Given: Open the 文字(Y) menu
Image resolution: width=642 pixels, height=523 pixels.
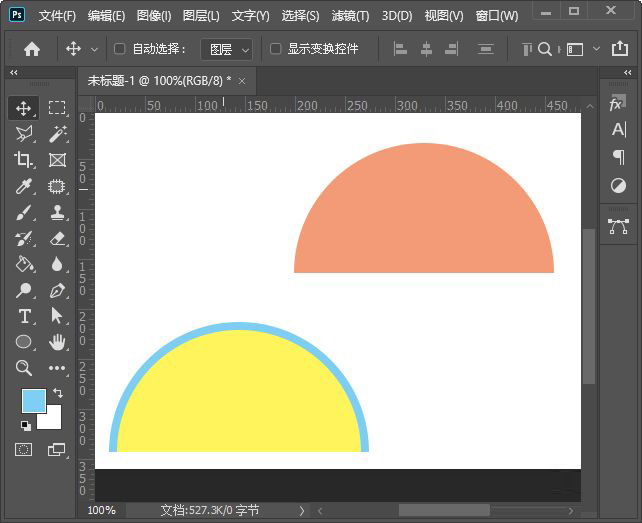Looking at the screenshot, I should [251, 16].
